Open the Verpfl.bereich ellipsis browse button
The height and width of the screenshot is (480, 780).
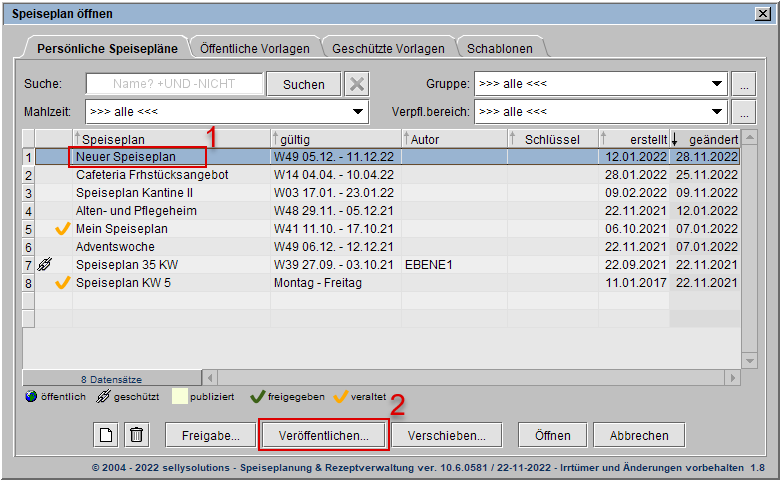pyautogui.click(x=742, y=112)
